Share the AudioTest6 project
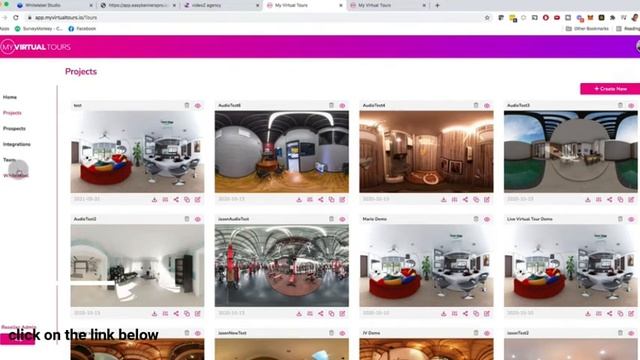Image resolution: width=640 pixels, height=360 pixels. click(x=320, y=200)
